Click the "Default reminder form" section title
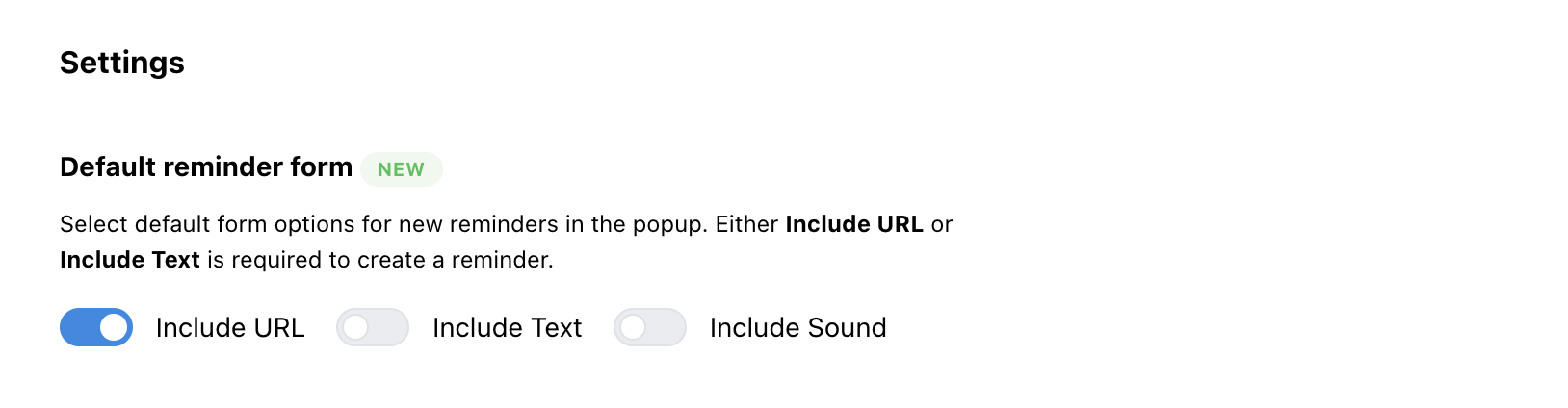Viewport: 1568px width, 408px height. 206,167
